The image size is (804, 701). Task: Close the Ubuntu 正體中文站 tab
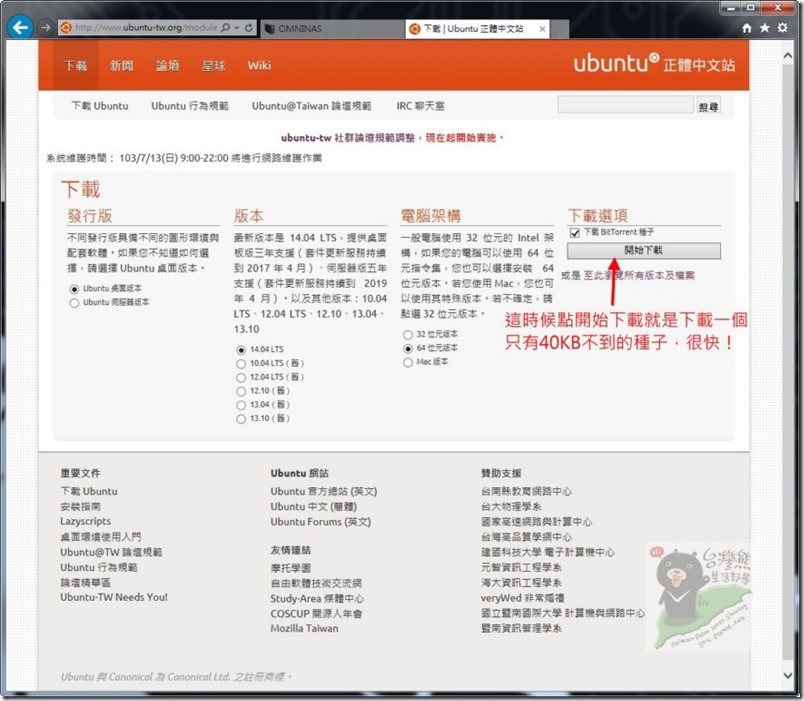(x=542, y=29)
